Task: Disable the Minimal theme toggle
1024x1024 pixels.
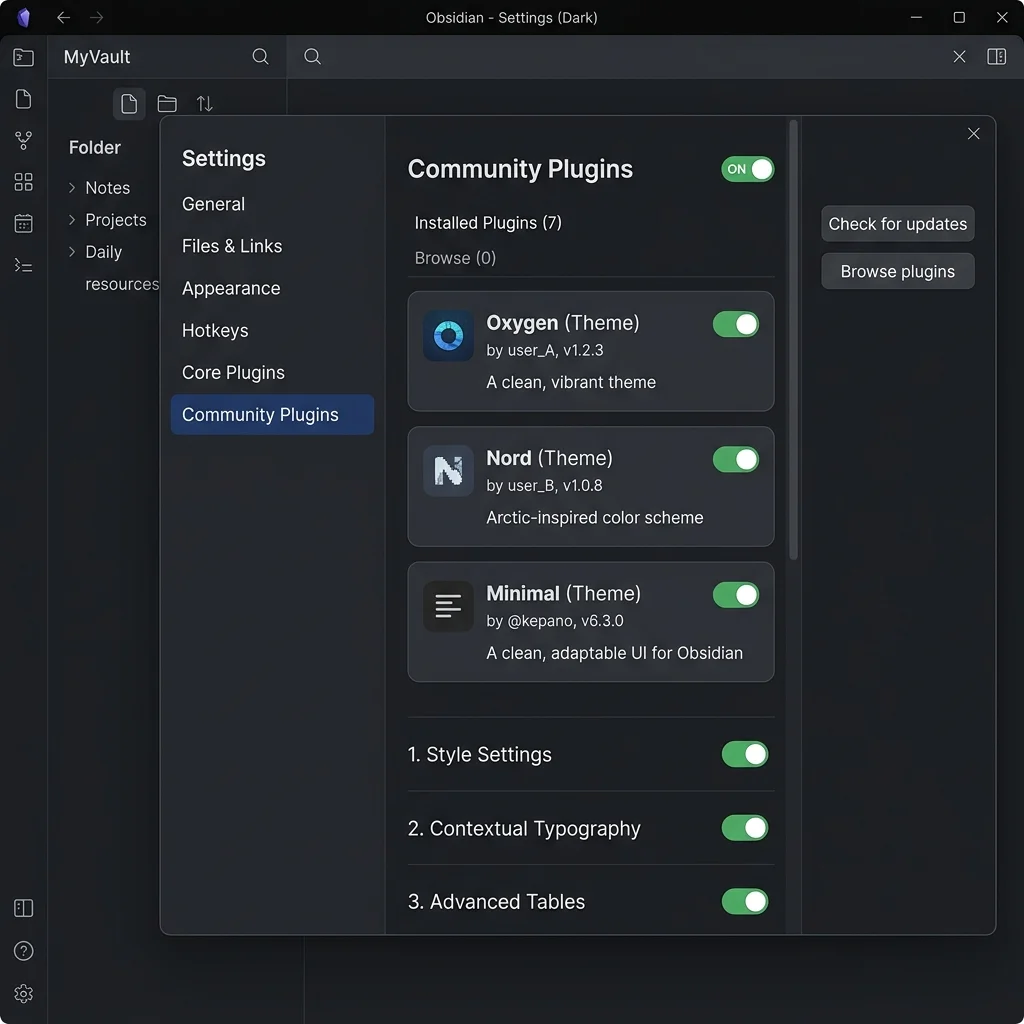Action: tap(736, 595)
